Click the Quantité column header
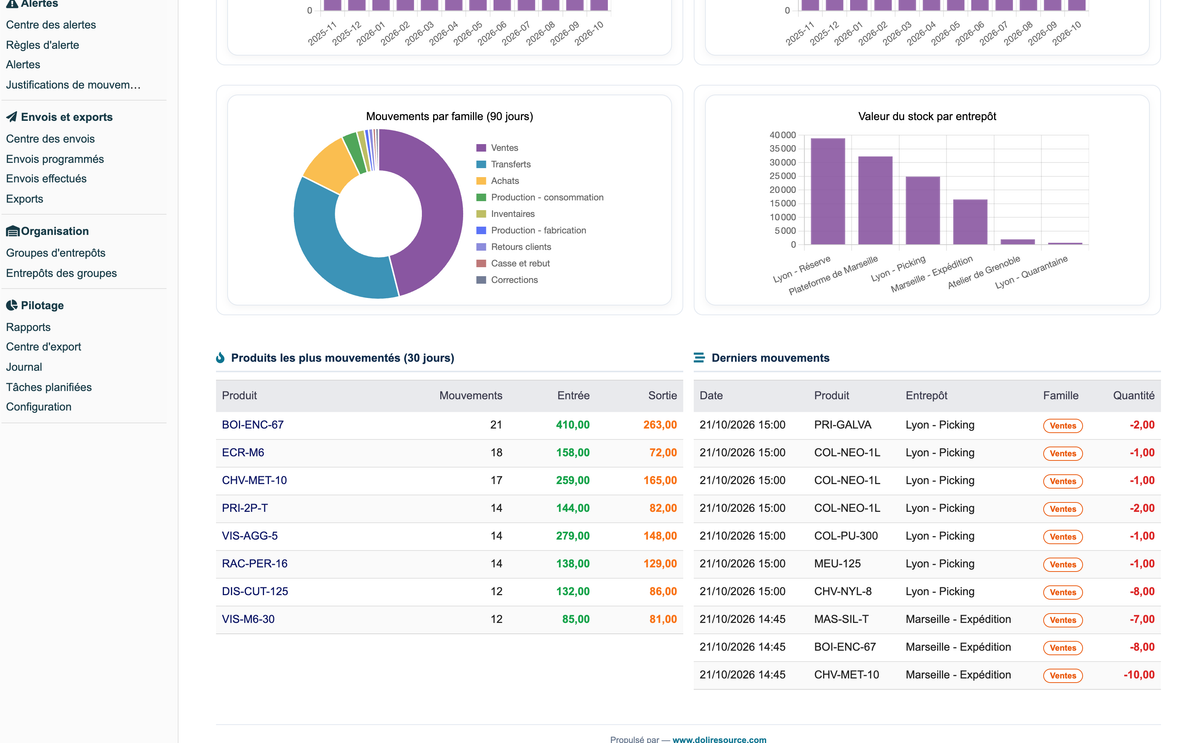Image resolution: width=1200 pixels, height=743 pixels. [1134, 396]
